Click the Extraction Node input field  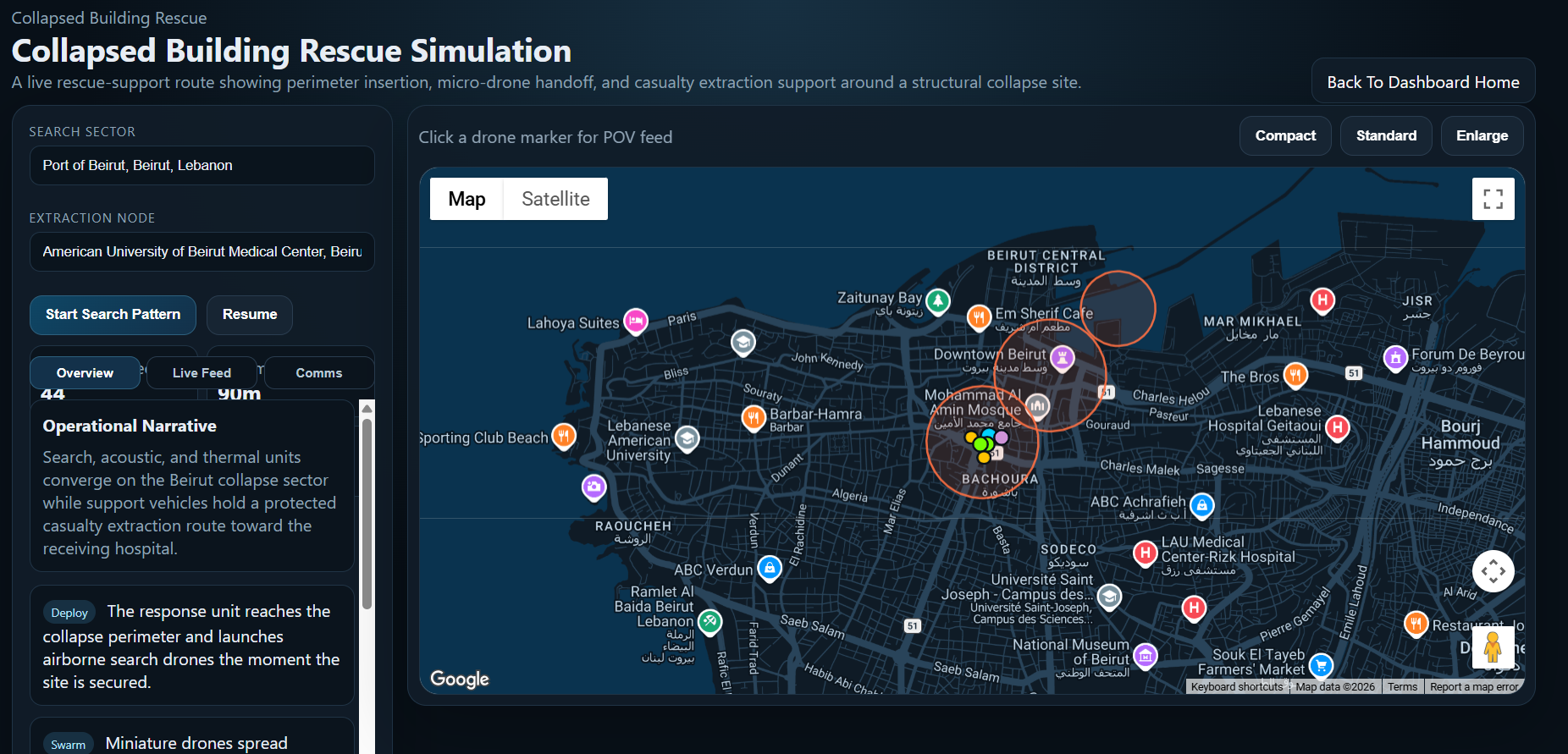[202, 251]
